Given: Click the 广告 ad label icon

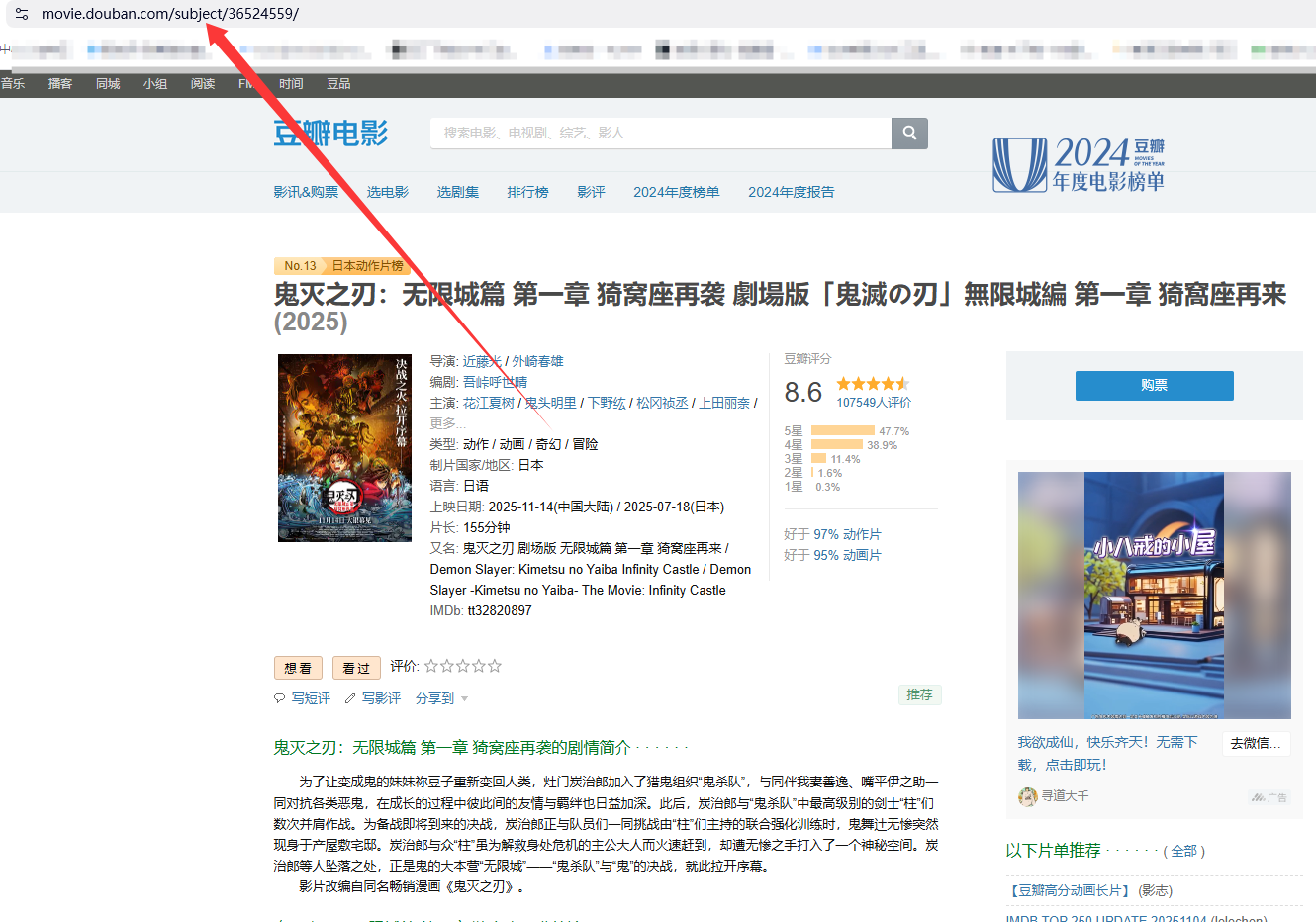Looking at the screenshot, I should tap(1269, 797).
